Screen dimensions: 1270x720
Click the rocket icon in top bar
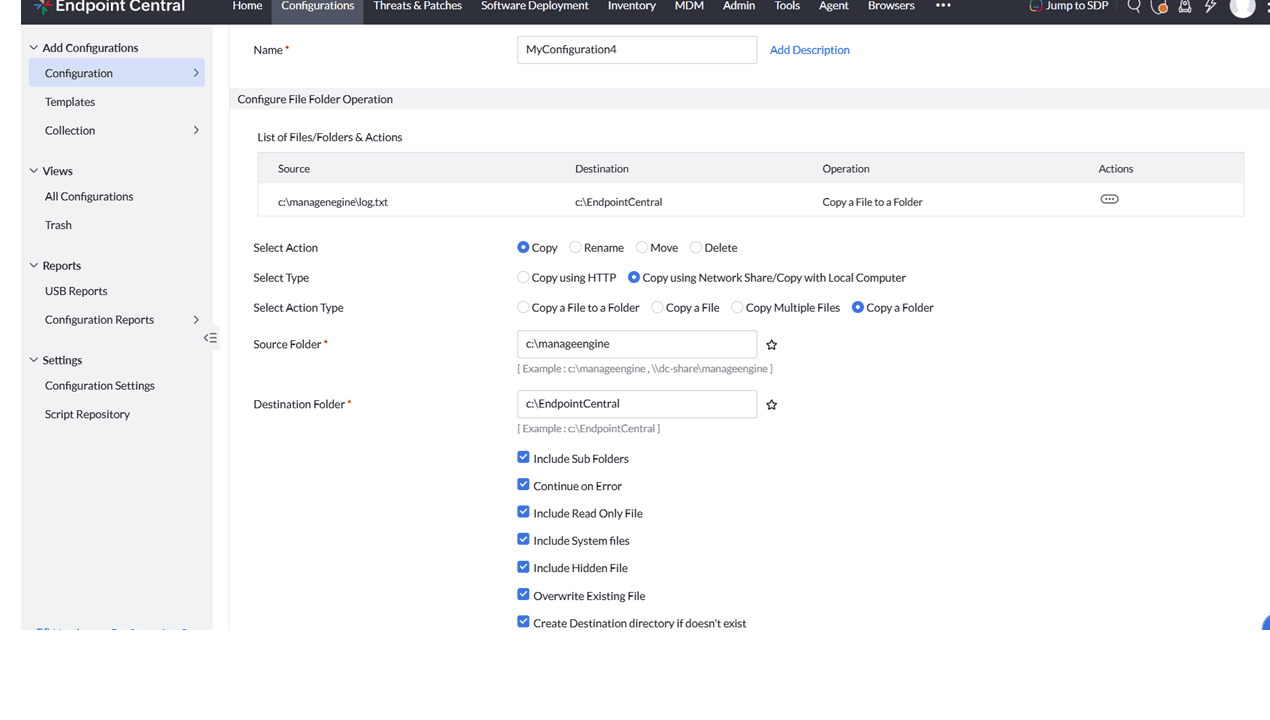[x=1185, y=6]
